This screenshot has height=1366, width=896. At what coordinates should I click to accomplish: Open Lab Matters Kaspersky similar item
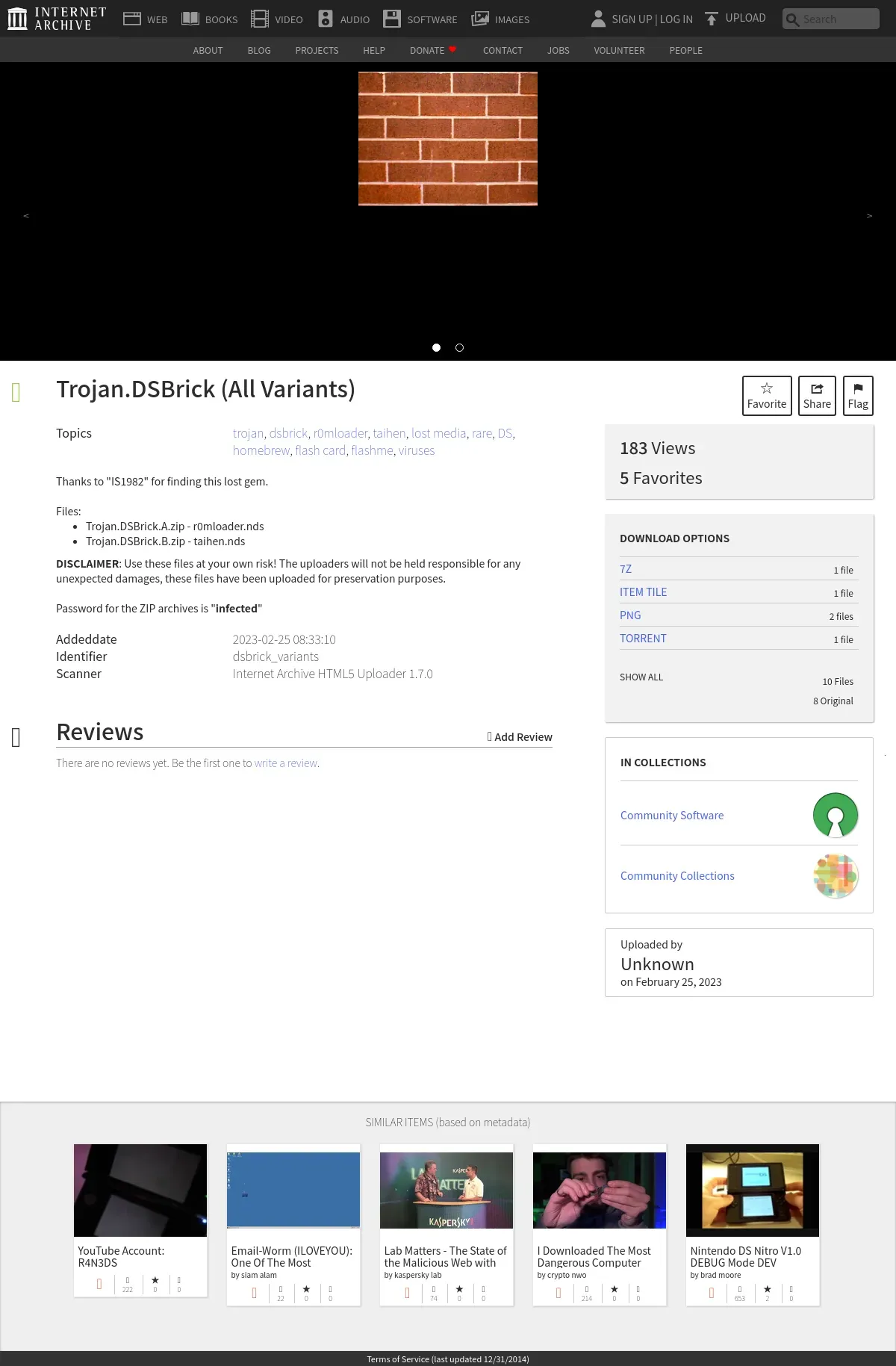tap(447, 1225)
